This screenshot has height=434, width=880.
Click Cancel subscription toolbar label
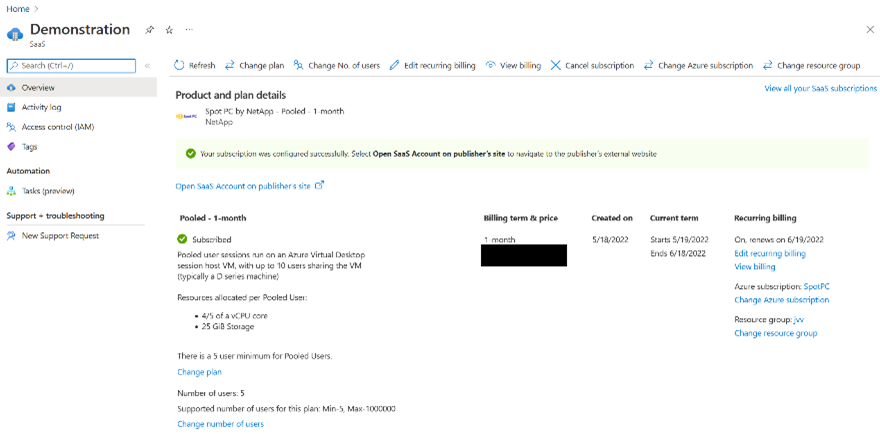click(x=599, y=66)
